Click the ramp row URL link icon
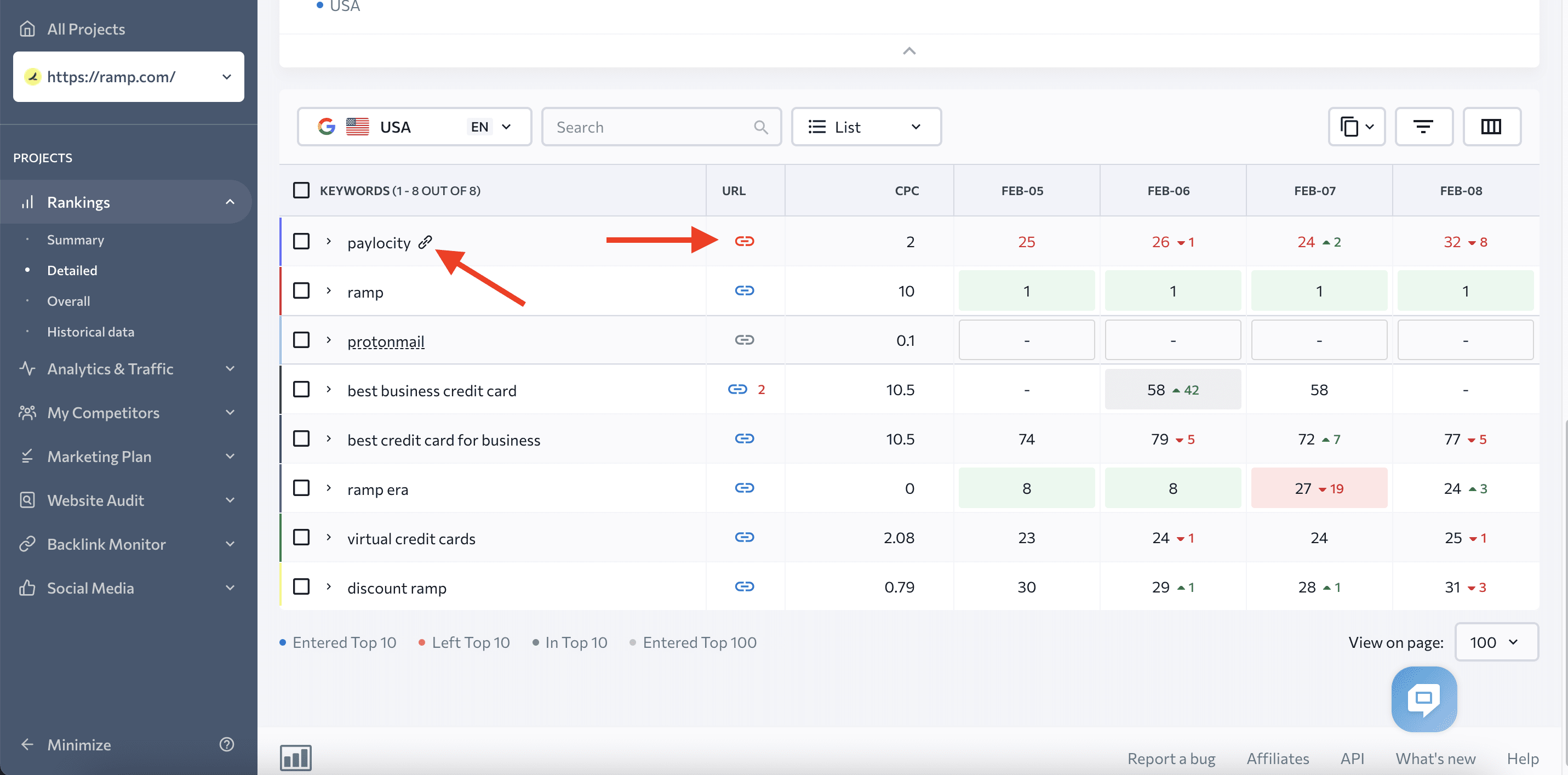This screenshot has width=1568, height=775. pyautogui.click(x=744, y=291)
